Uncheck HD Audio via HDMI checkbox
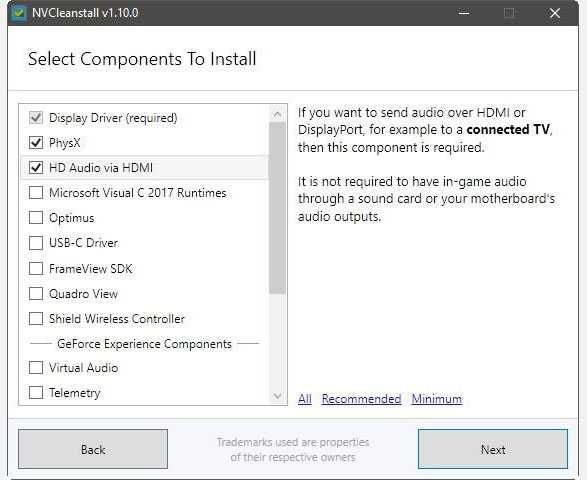The image size is (587, 480). coord(36,168)
